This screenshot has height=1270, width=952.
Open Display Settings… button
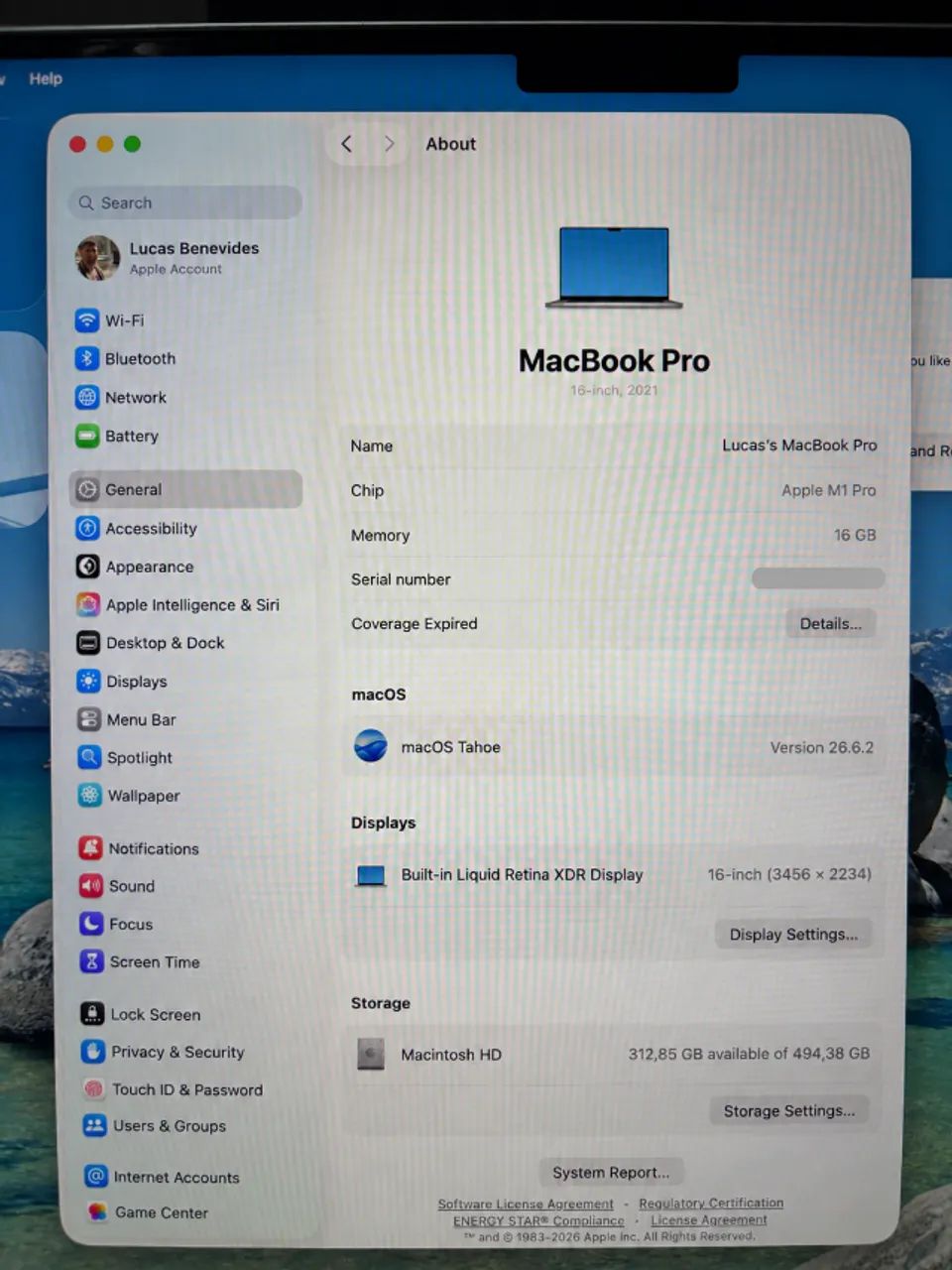[x=793, y=935]
